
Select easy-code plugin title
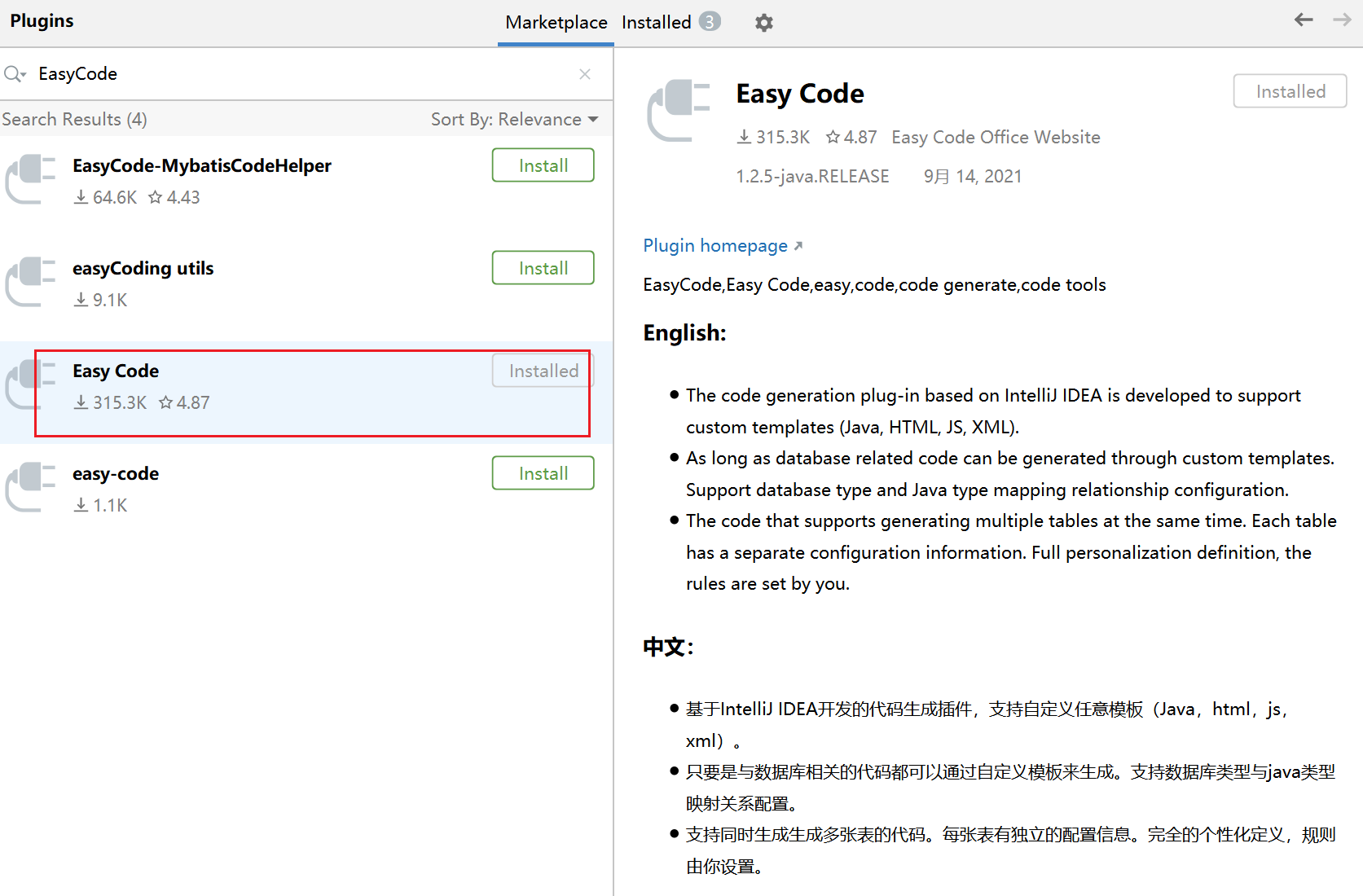click(x=116, y=473)
